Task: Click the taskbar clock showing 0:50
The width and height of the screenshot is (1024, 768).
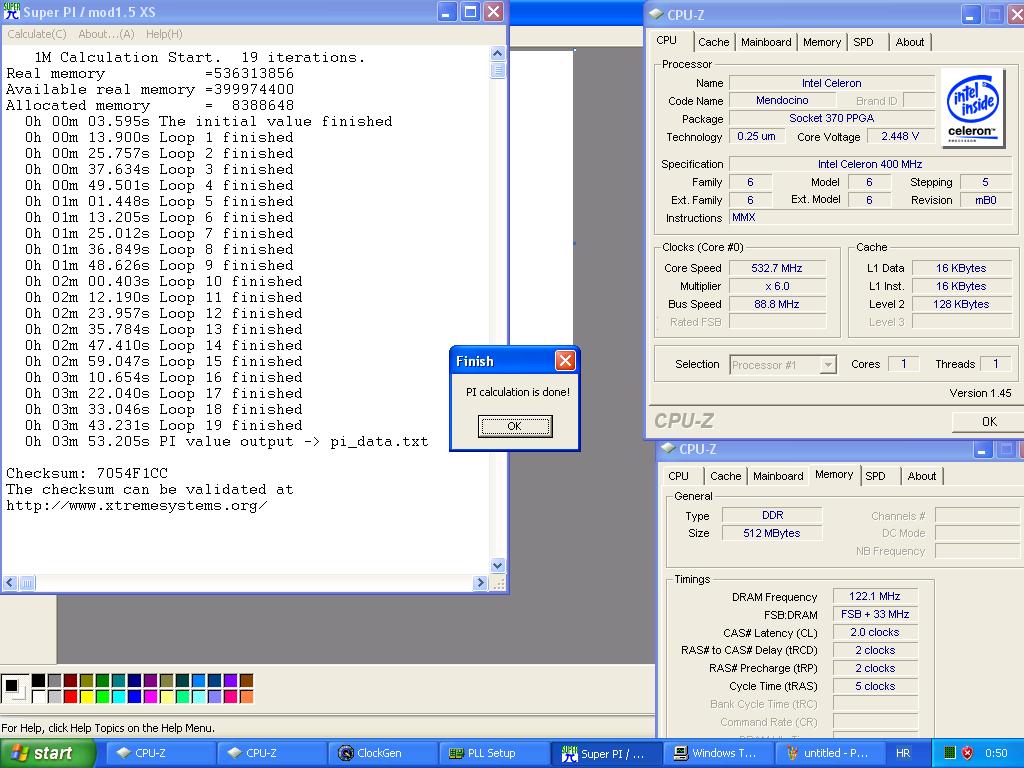Action: (x=995, y=753)
